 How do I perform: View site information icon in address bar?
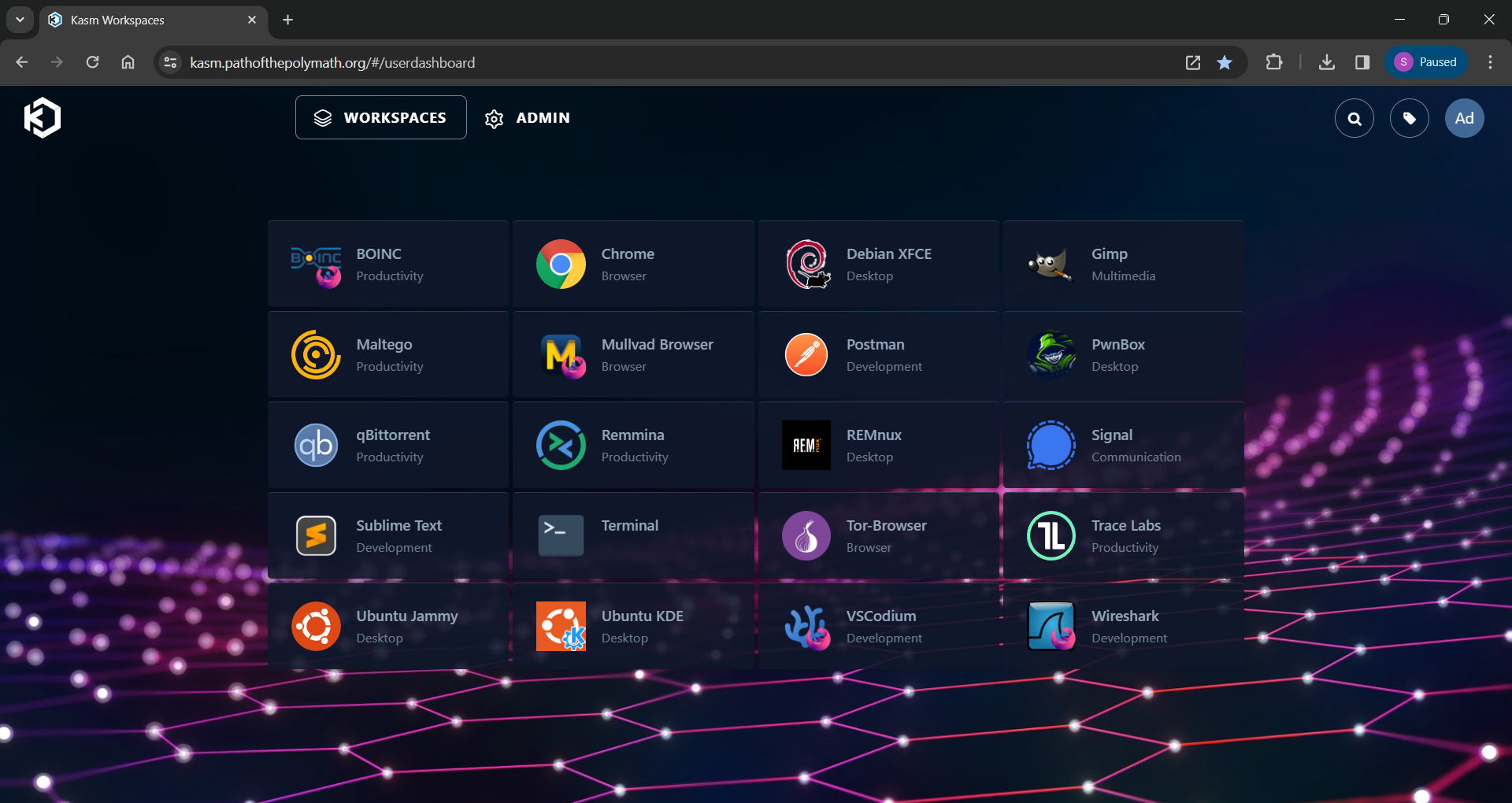click(x=170, y=62)
